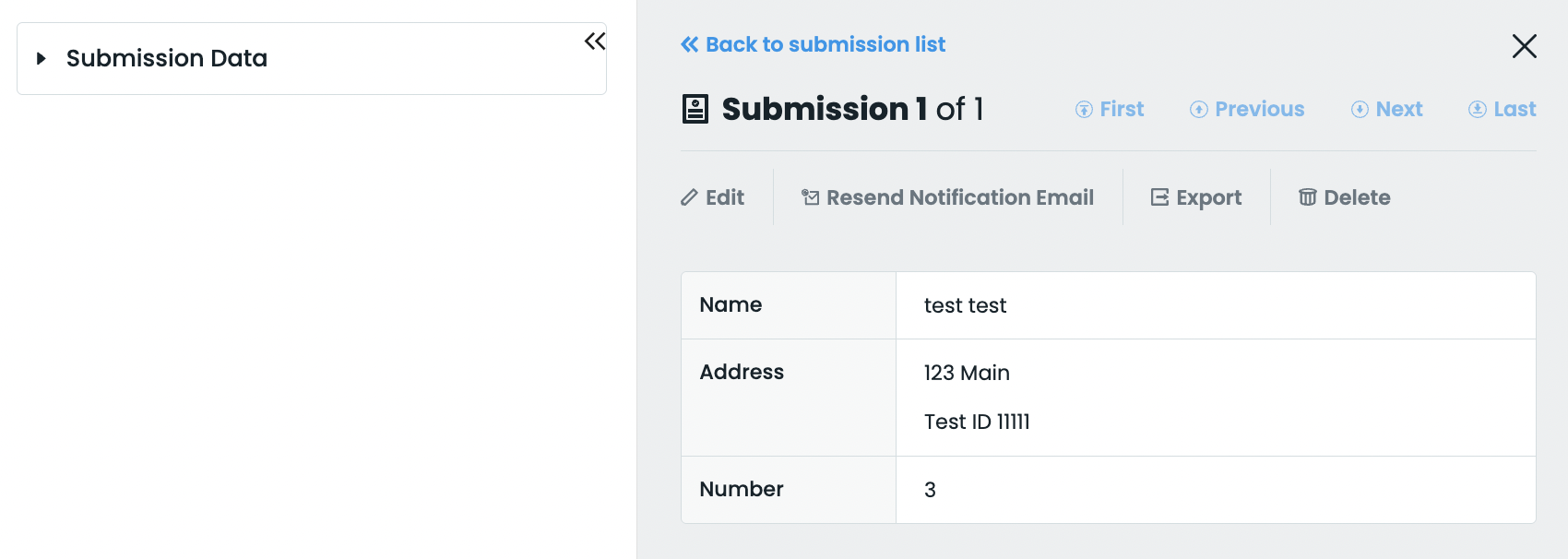The height and width of the screenshot is (559, 1568).
Task: Export the current submission
Action: click(1196, 197)
